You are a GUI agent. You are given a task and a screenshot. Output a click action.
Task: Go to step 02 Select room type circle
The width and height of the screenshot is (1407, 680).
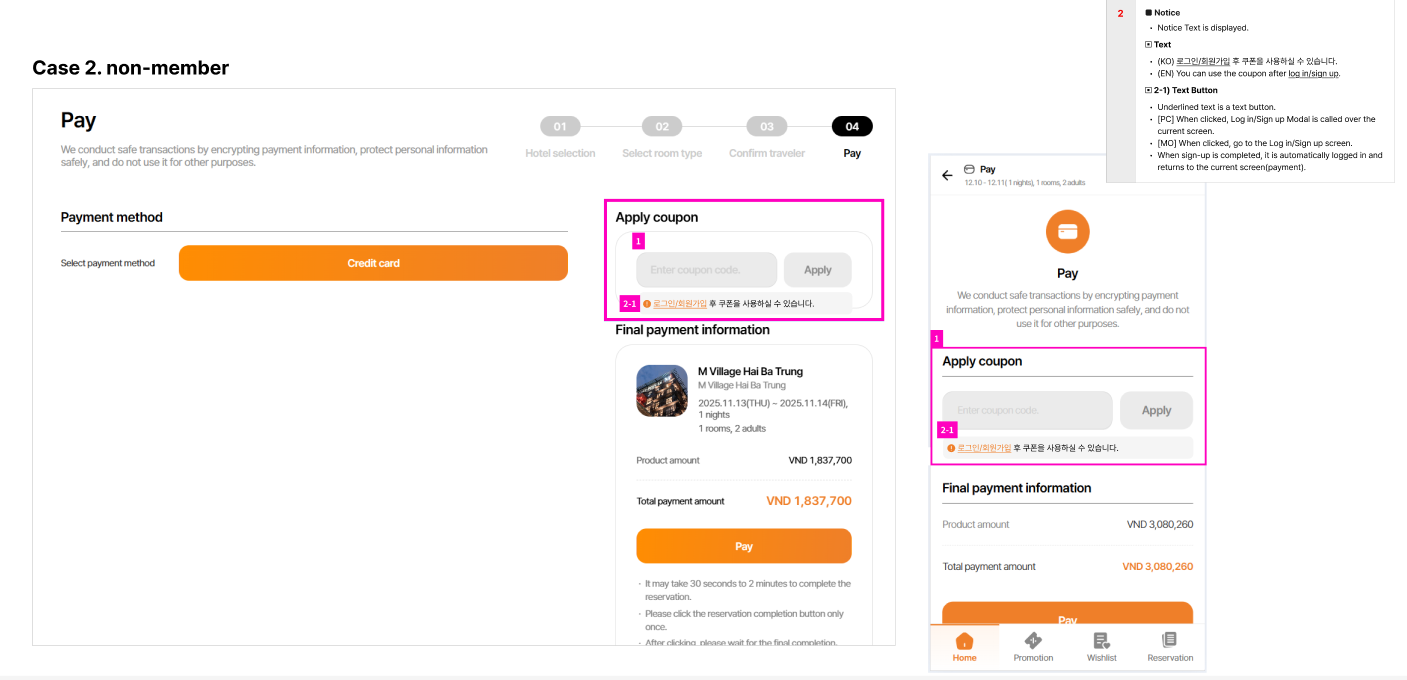coord(662,126)
